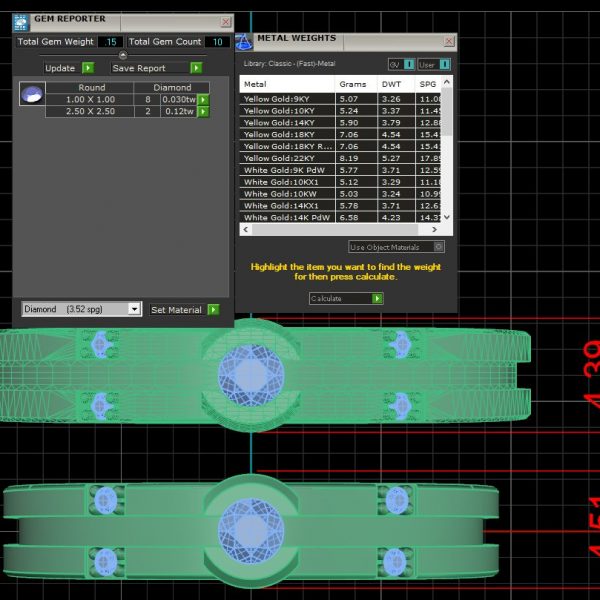Close the Gem Reporter panel
The height and width of the screenshot is (600, 600).
(226, 22)
